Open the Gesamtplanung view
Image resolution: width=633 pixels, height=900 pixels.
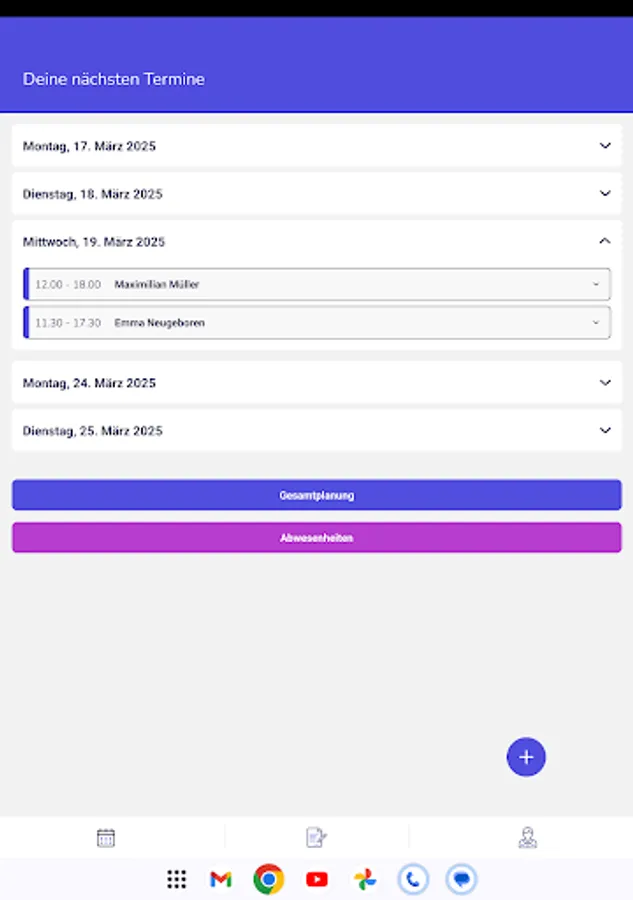pos(316,494)
